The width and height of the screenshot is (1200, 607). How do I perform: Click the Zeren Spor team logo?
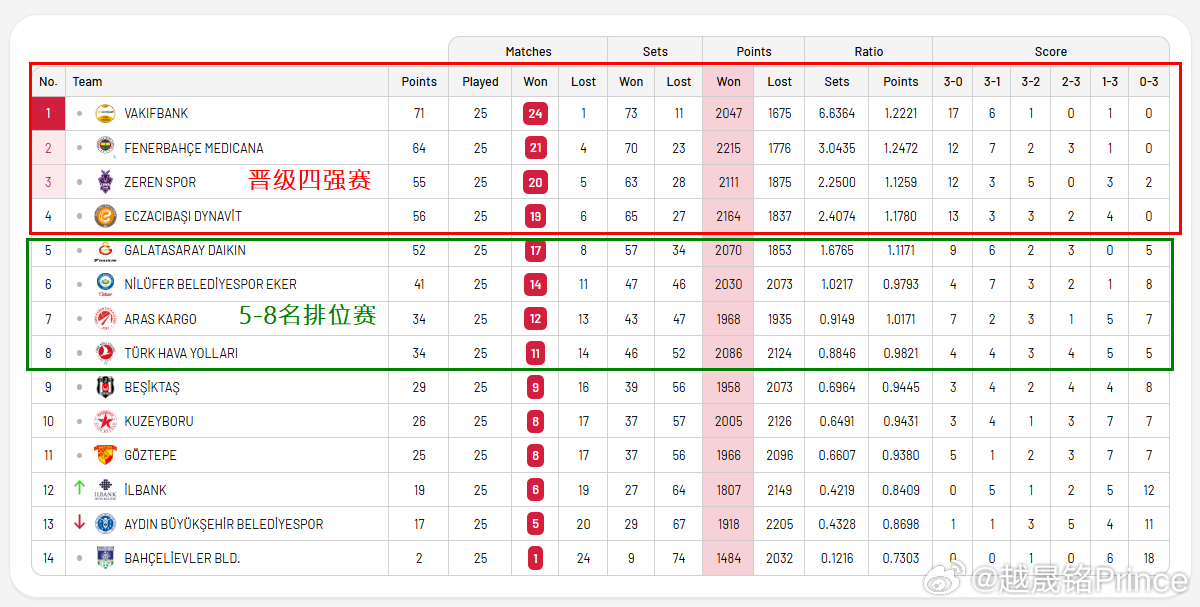pyautogui.click(x=105, y=182)
